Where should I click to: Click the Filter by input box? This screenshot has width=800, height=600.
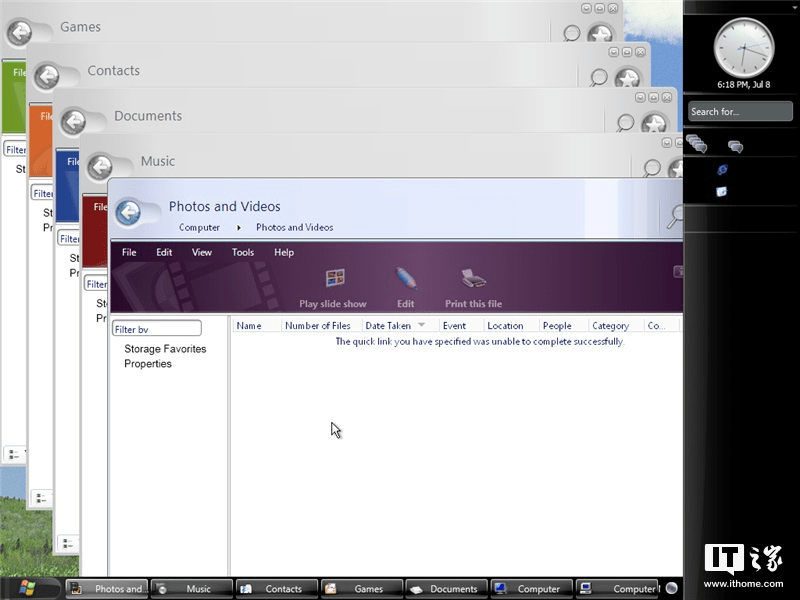pos(156,327)
